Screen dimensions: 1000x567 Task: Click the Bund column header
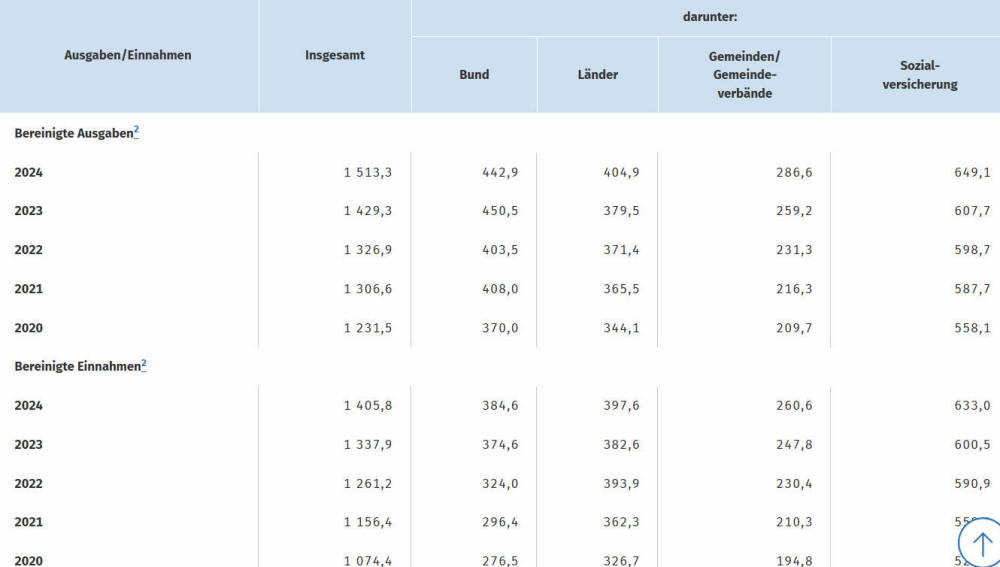coord(474,75)
